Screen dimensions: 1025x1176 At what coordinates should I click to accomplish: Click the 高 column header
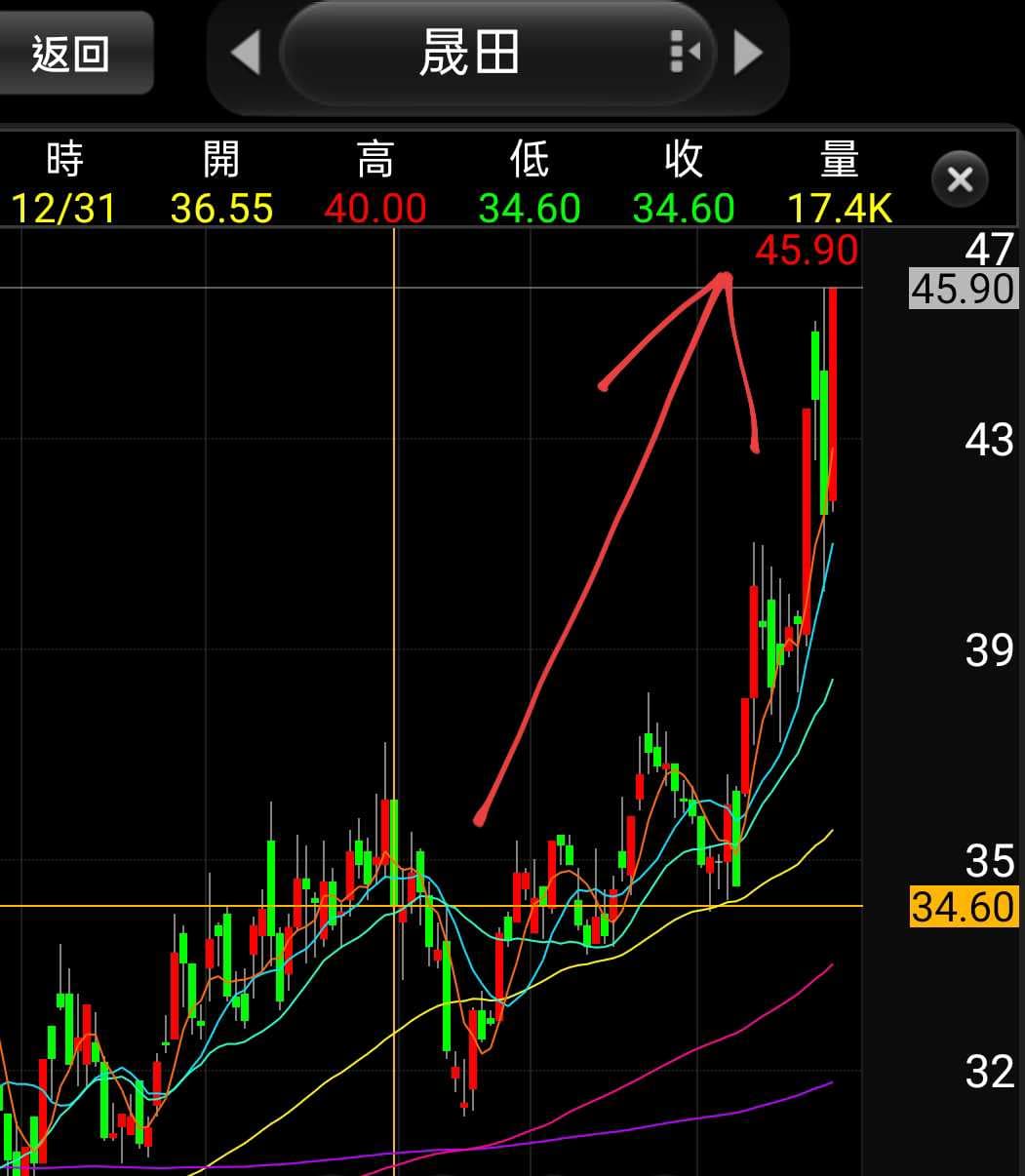(375, 159)
